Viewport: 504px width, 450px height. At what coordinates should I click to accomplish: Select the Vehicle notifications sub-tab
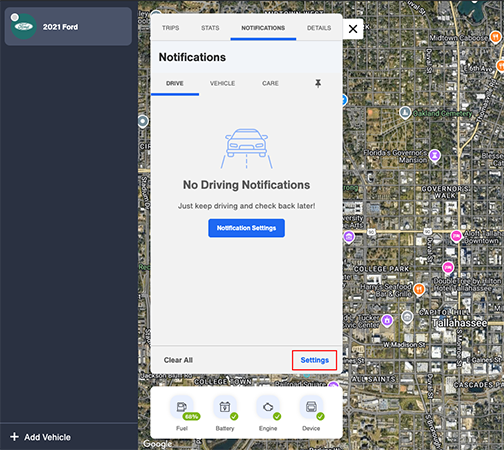click(x=222, y=83)
